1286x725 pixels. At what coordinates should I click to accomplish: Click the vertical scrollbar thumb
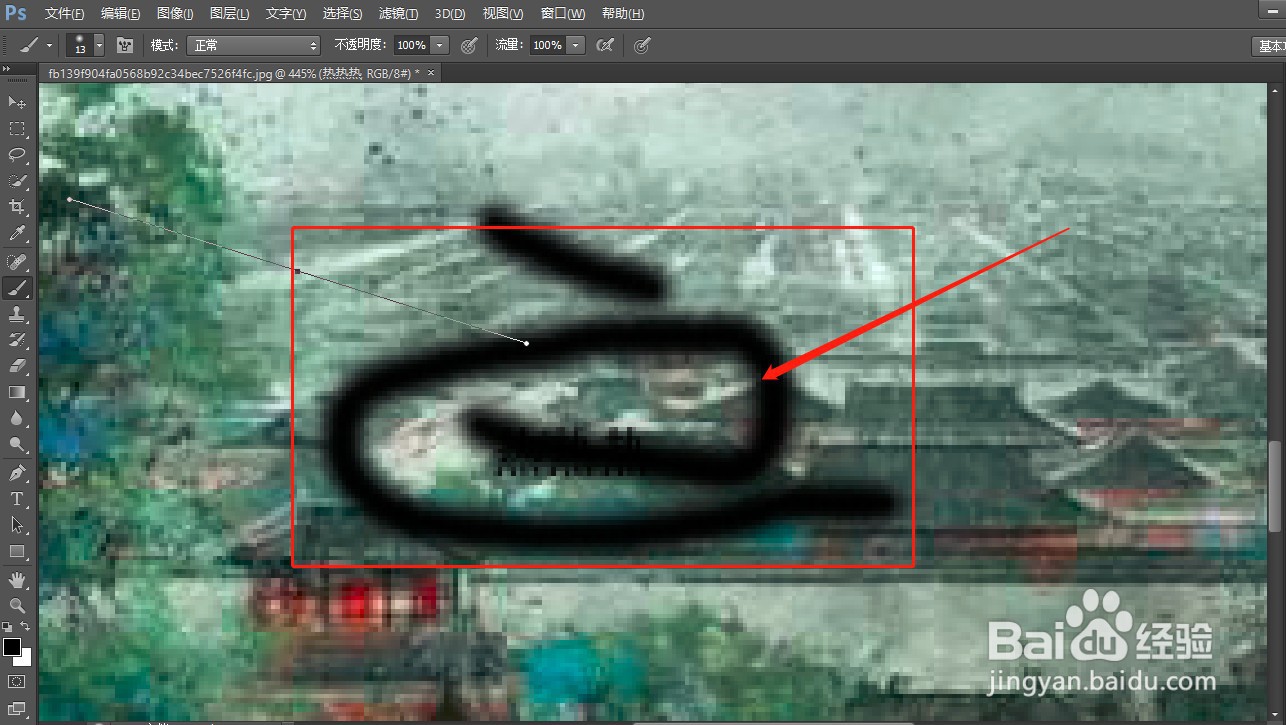pyautogui.click(x=1275, y=486)
